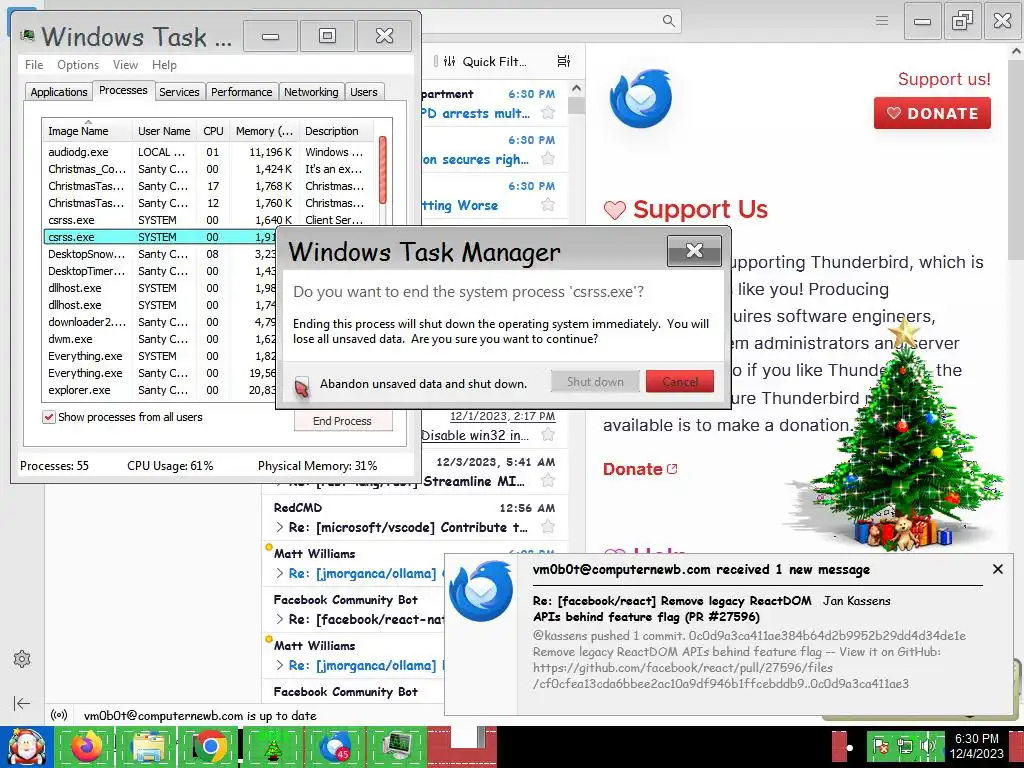Sort processes by User Name column
1024x768 pixels.
[164, 131]
